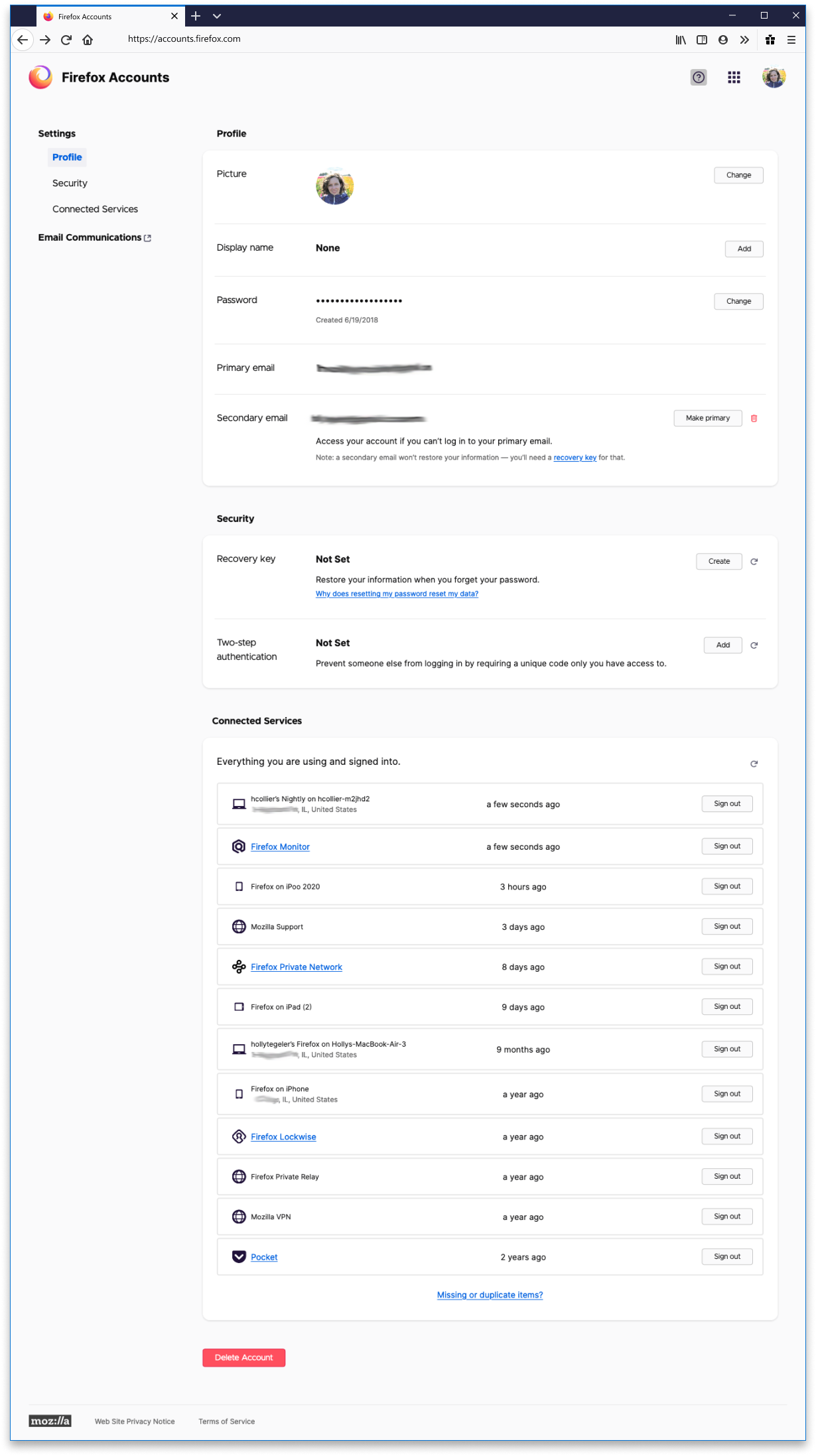
Task: Add a display name
Action: pos(744,249)
